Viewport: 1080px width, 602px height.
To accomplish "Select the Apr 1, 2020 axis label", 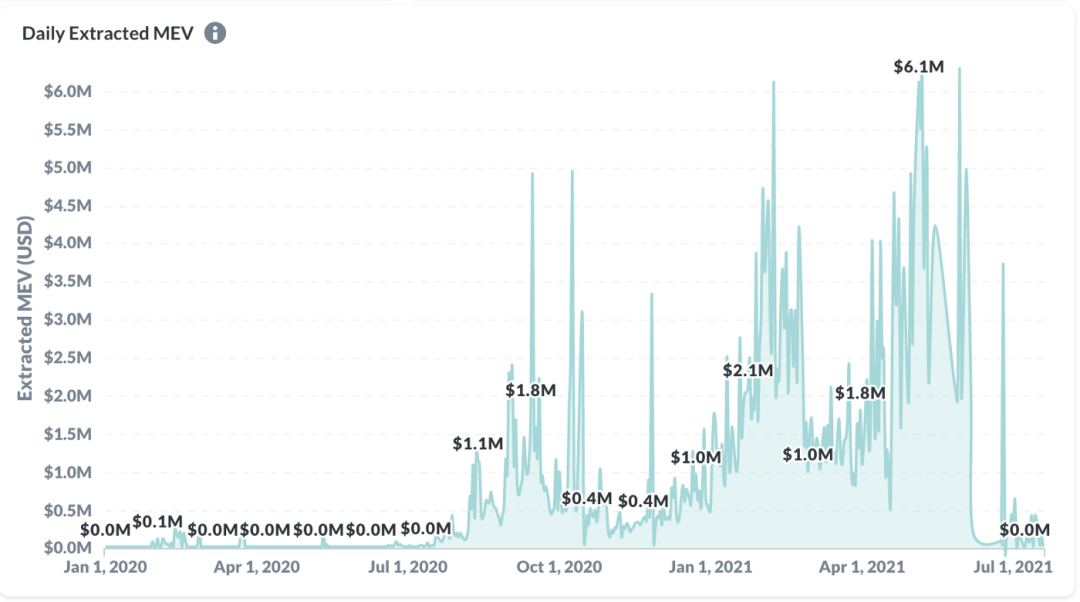I will [256, 567].
